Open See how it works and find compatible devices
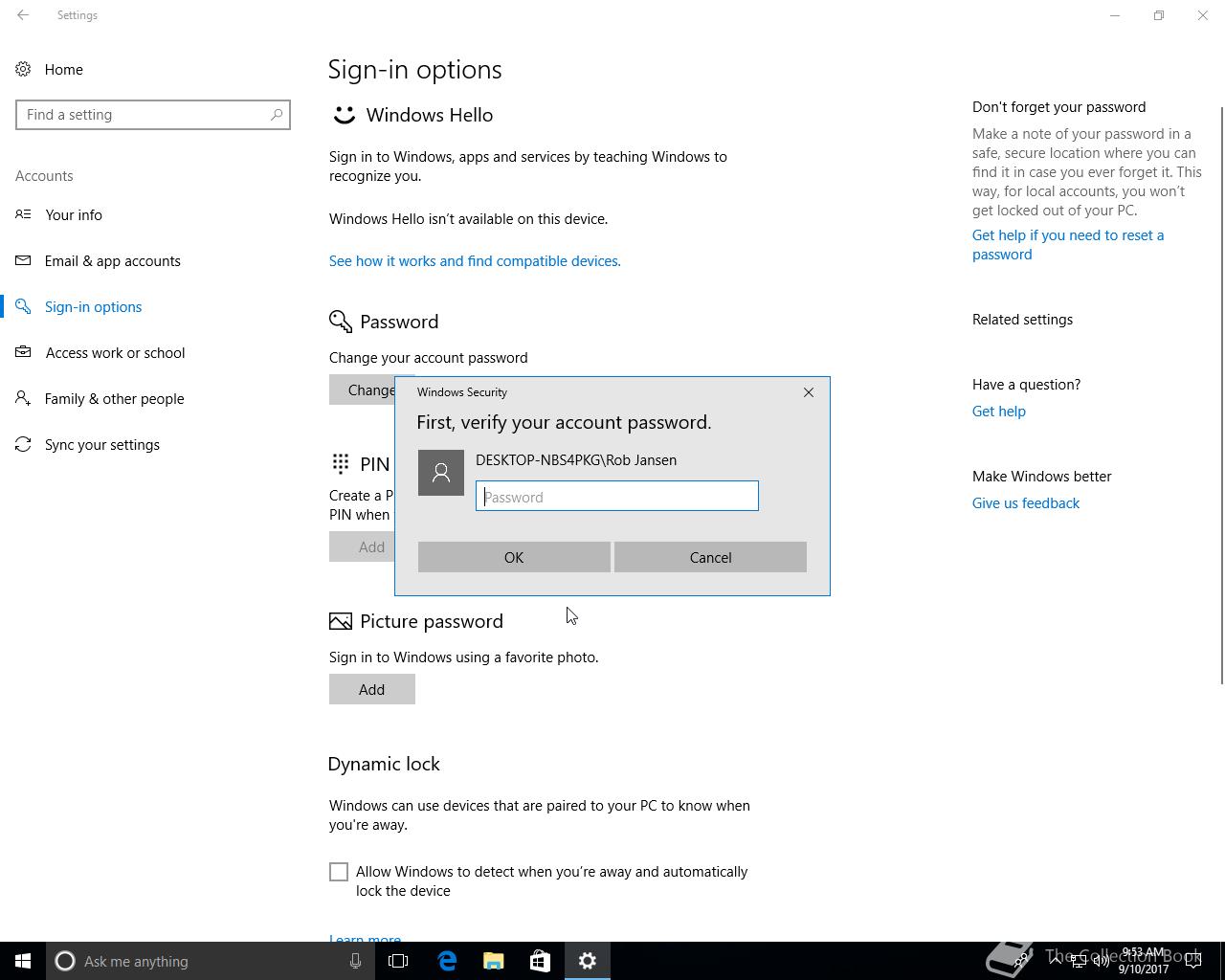 [x=475, y=260]
